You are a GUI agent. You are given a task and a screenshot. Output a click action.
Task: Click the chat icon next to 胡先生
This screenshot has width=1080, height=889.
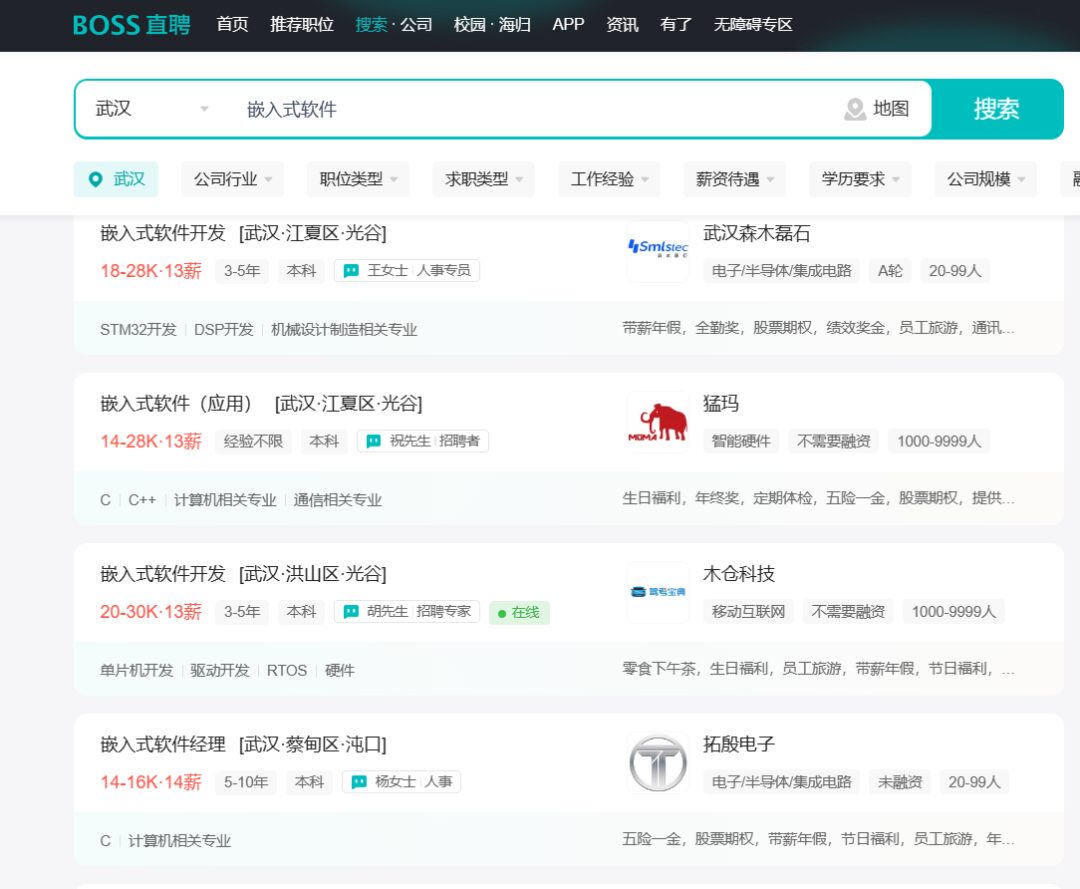click(351, 611)
